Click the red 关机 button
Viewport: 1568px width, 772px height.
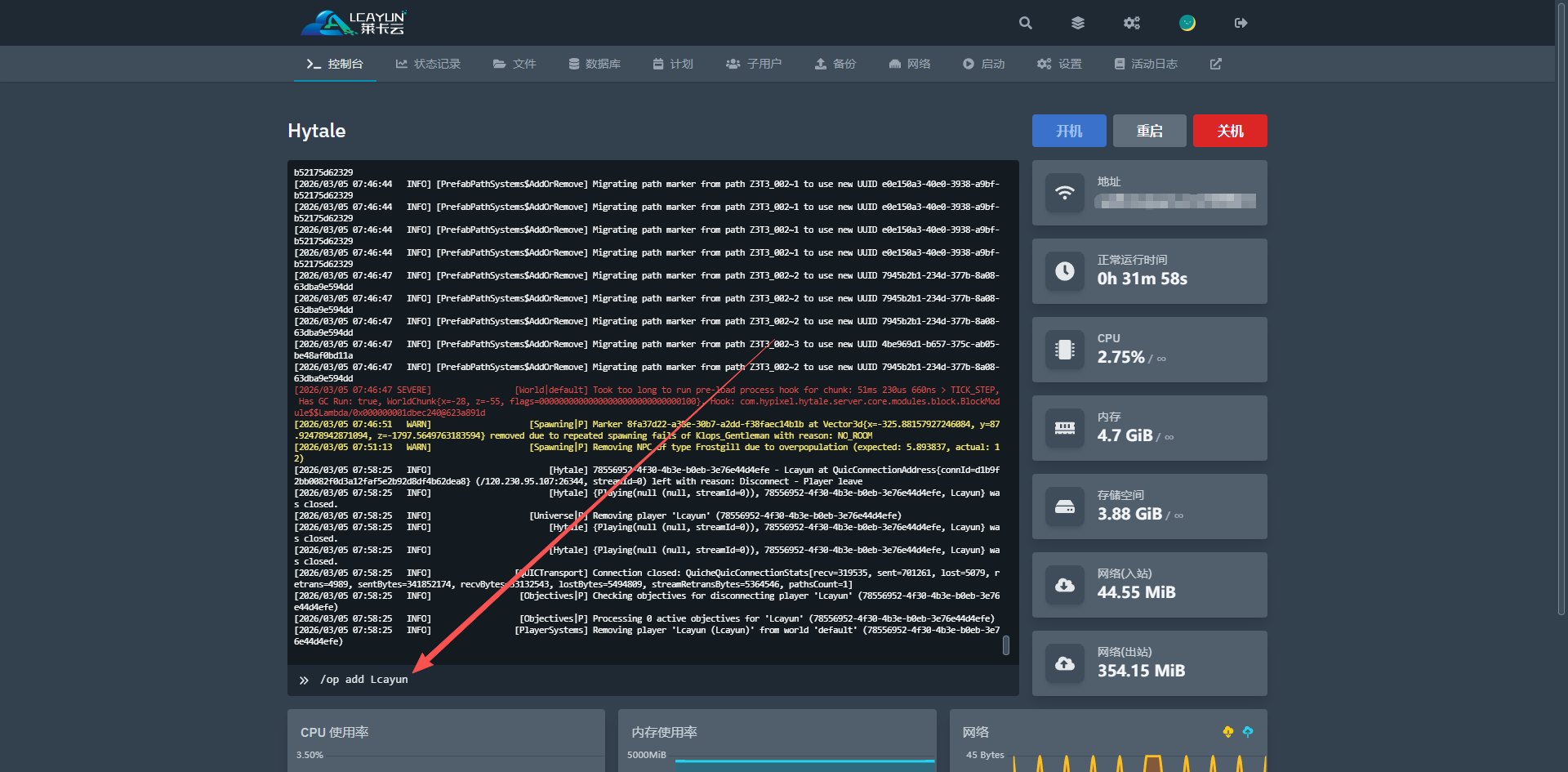[1229, 131]
